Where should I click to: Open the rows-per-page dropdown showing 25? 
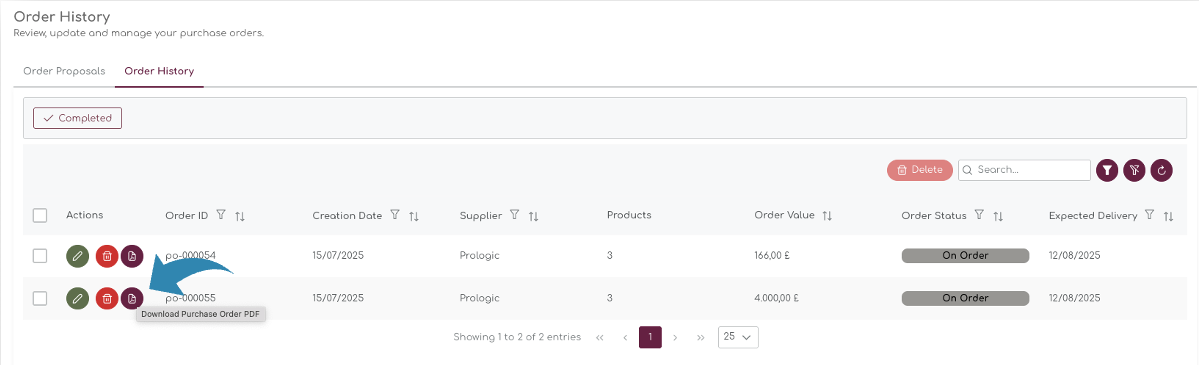(739, 337)
